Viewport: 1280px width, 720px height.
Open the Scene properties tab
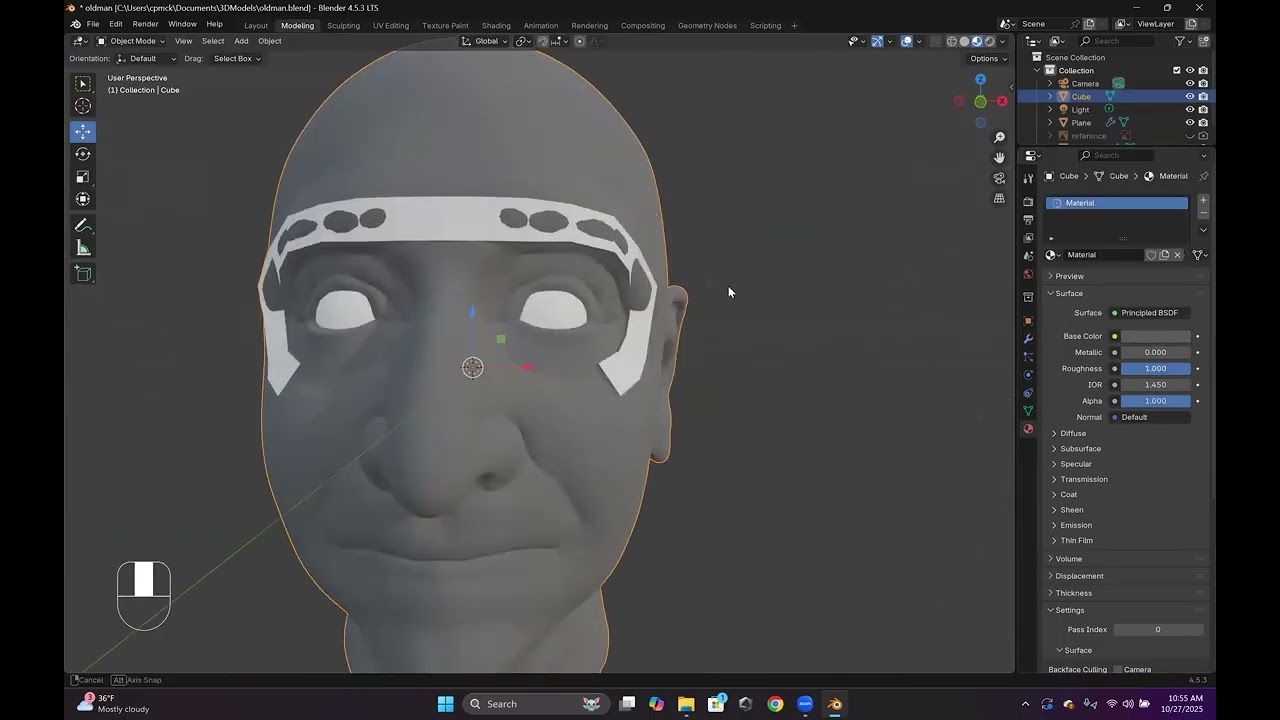click(1028, 256)
